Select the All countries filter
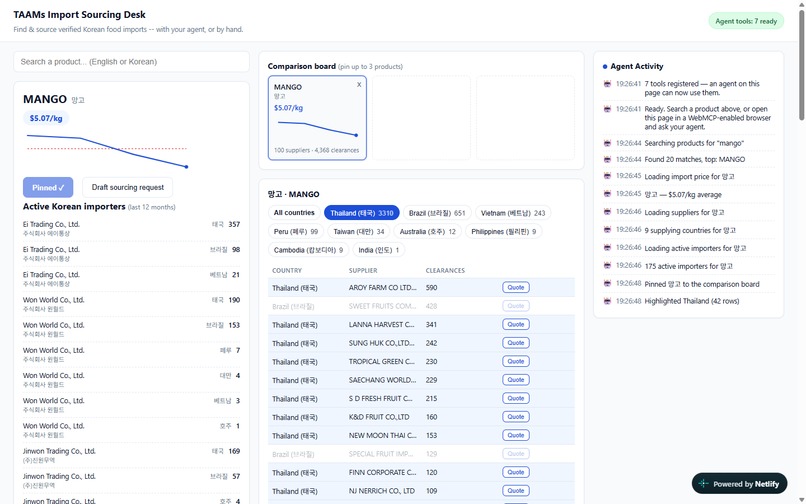806x504 pixels. (x=294, y=213)
